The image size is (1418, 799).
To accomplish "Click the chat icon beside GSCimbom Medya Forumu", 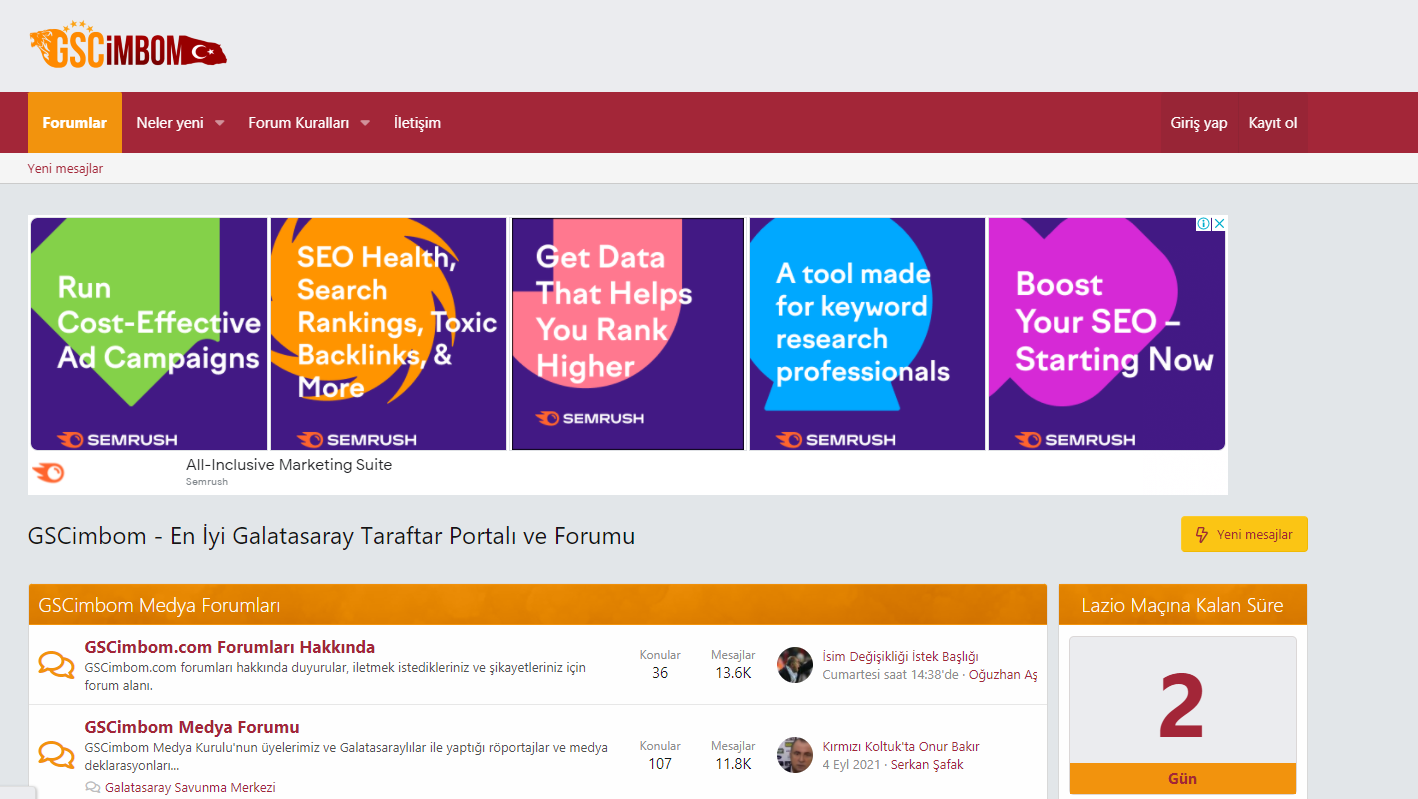I will [56, 753].
